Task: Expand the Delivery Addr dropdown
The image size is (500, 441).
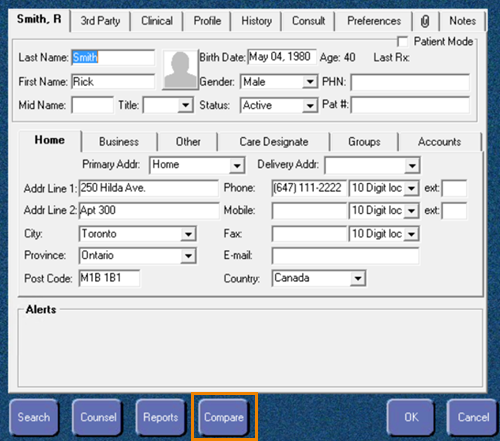Action: point(412,166)
